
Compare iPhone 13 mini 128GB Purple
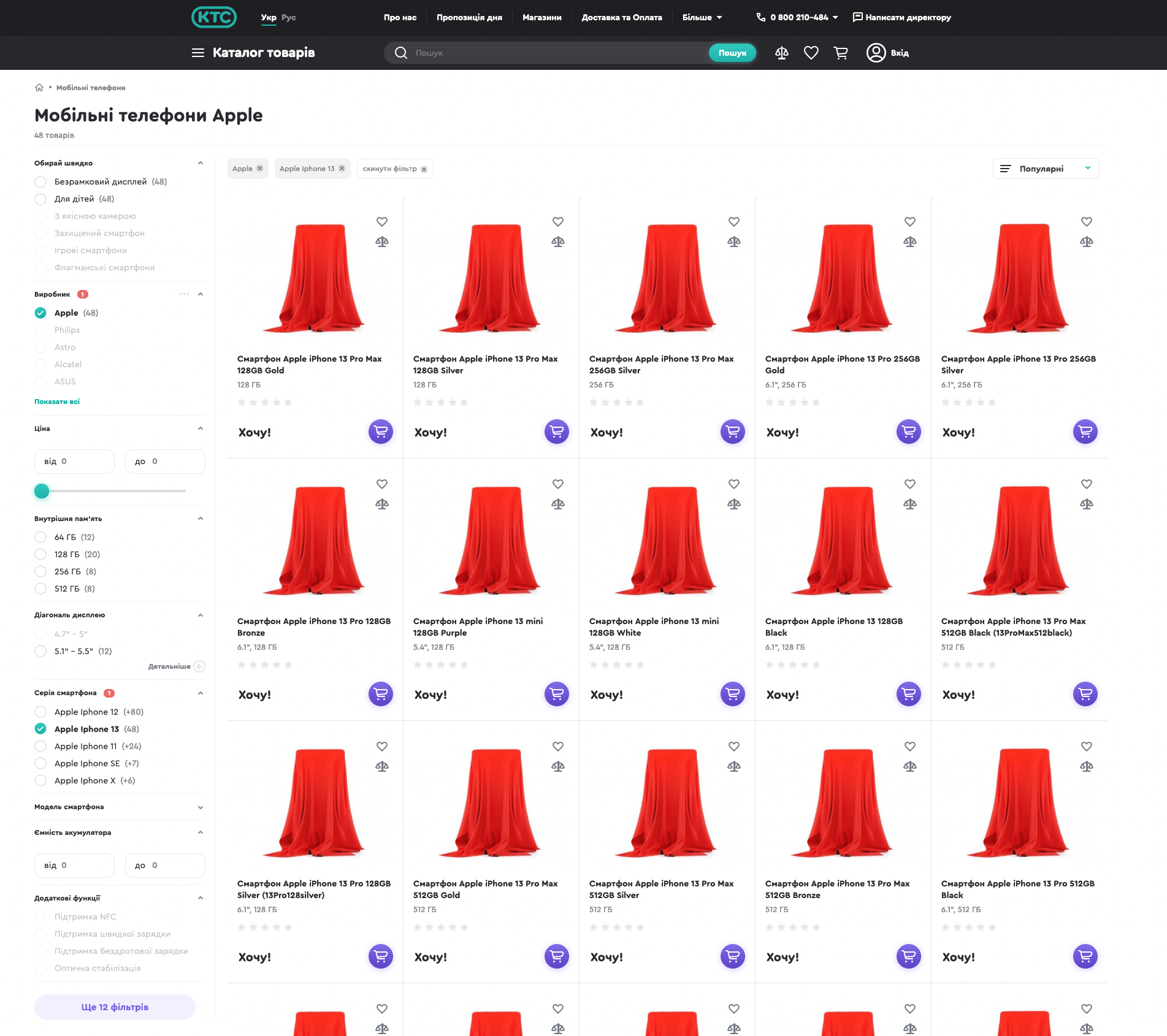(x=557, y=504)
